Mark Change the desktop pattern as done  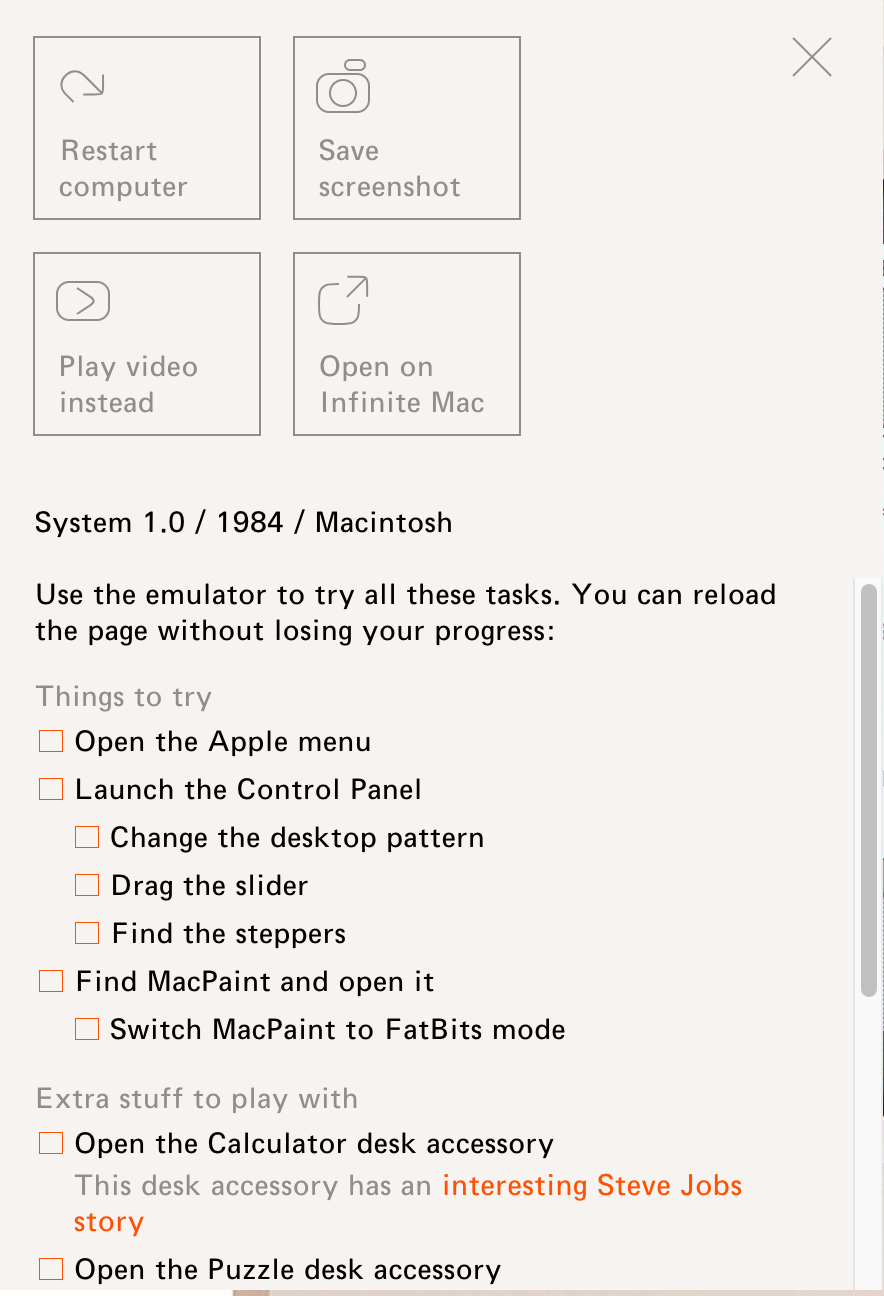click(87, 837)
